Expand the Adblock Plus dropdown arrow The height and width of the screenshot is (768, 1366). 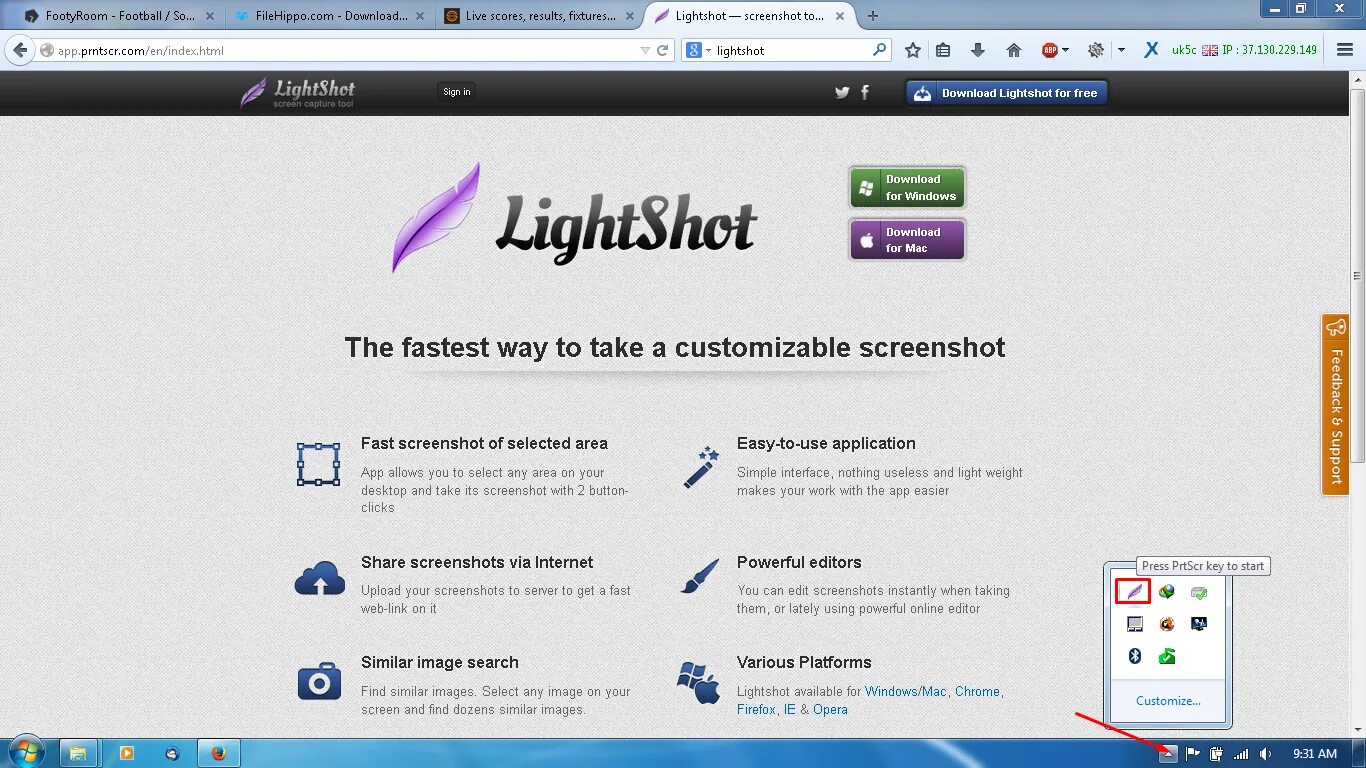coord(1065,50)
